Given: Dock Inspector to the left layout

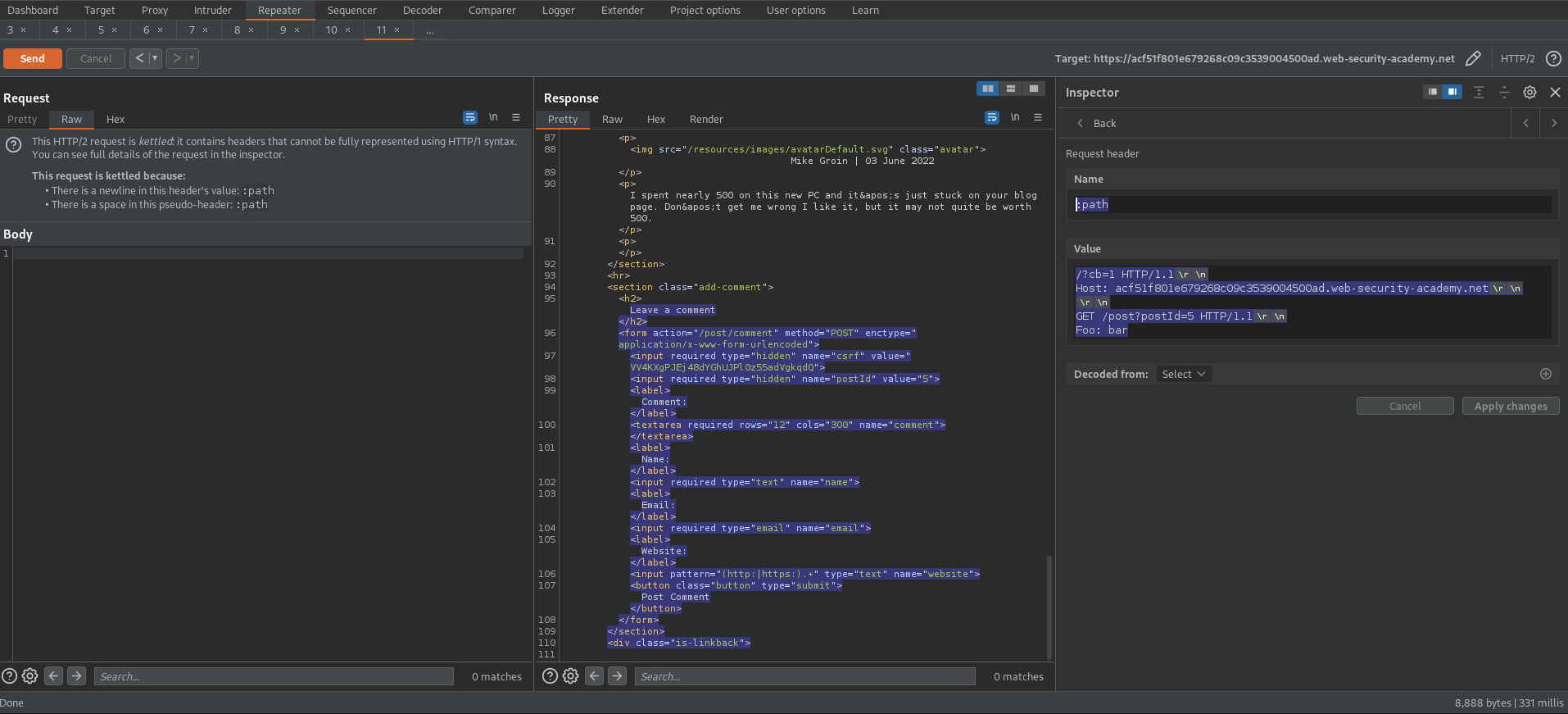Looking at the screenshot, I should (x=1433, y=92).
